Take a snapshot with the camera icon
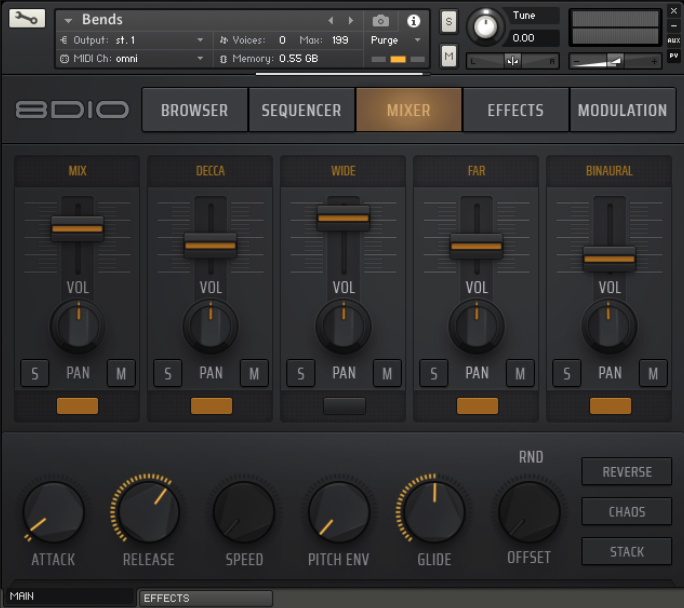The height and width of the screenshot is (608, 684). [x=380, y=20]
